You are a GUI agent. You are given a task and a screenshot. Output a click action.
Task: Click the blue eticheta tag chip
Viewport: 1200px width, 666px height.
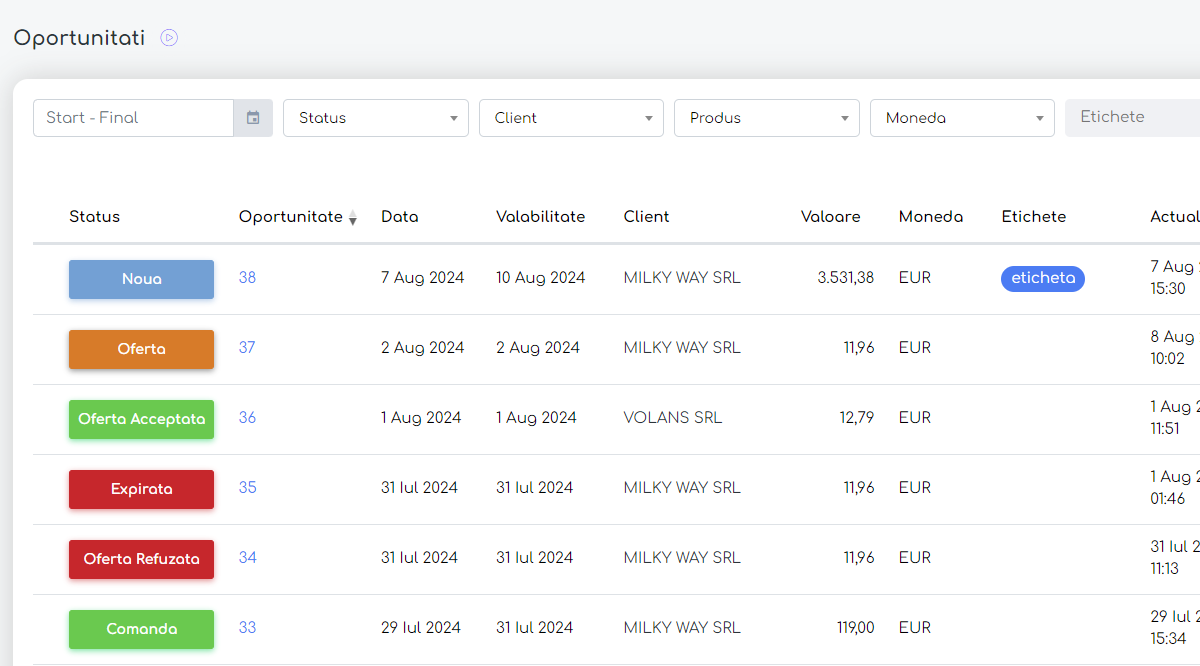(1042, 279)
